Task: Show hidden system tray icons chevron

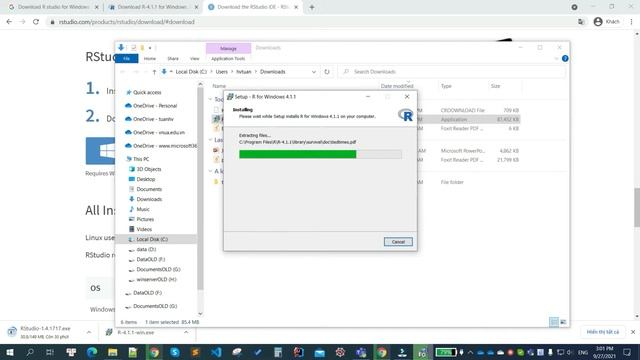Action: (x=471, y=352)
